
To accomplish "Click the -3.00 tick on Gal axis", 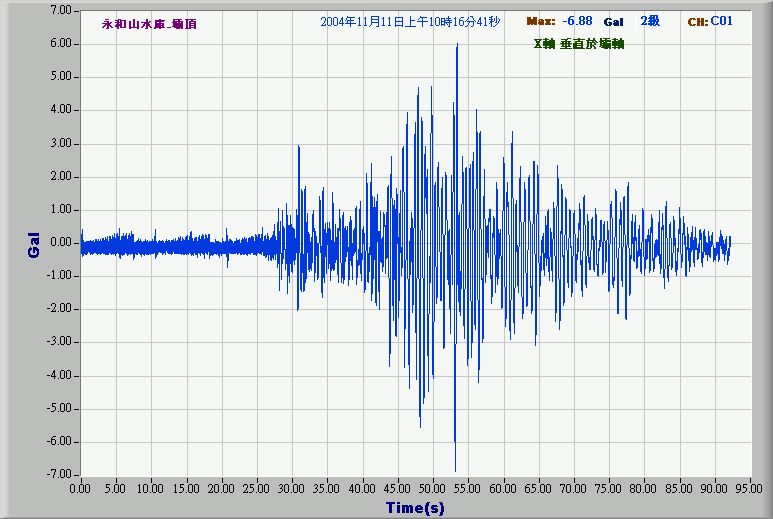I will click(x=59, y=342).
